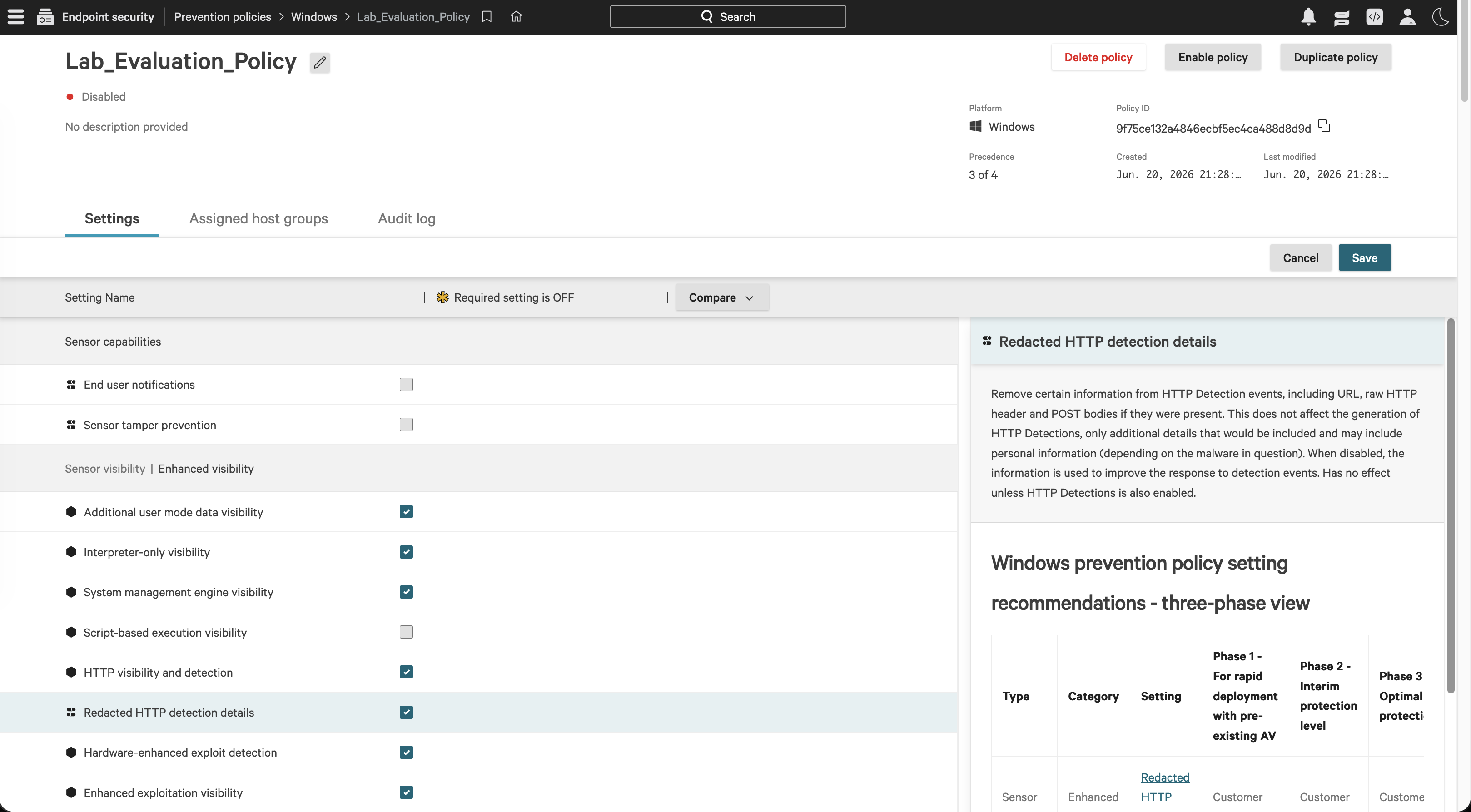
Task: Click Enable policy button
Action: pyautogui.click(x=1213, y=57)
